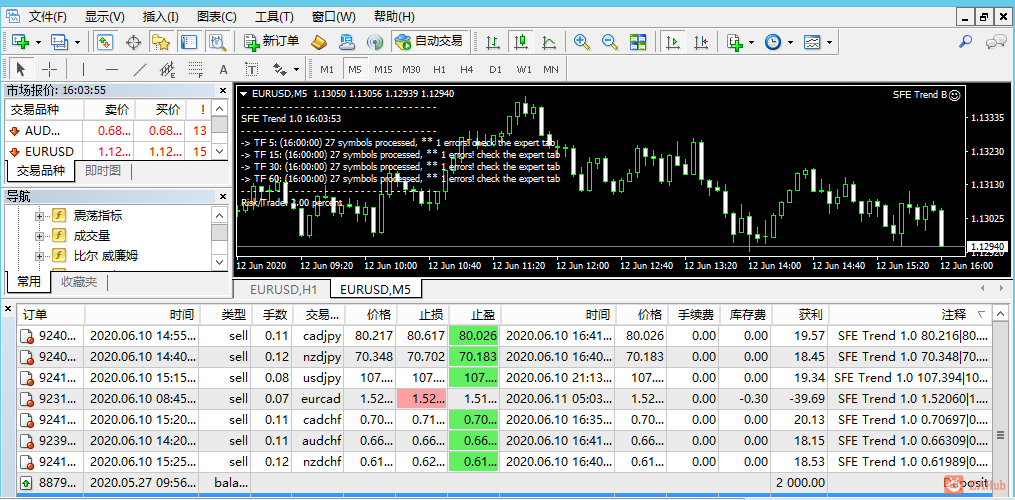1015x500 pixels.
Task: Open the cloud VPS icon
Action: (347, 42)
